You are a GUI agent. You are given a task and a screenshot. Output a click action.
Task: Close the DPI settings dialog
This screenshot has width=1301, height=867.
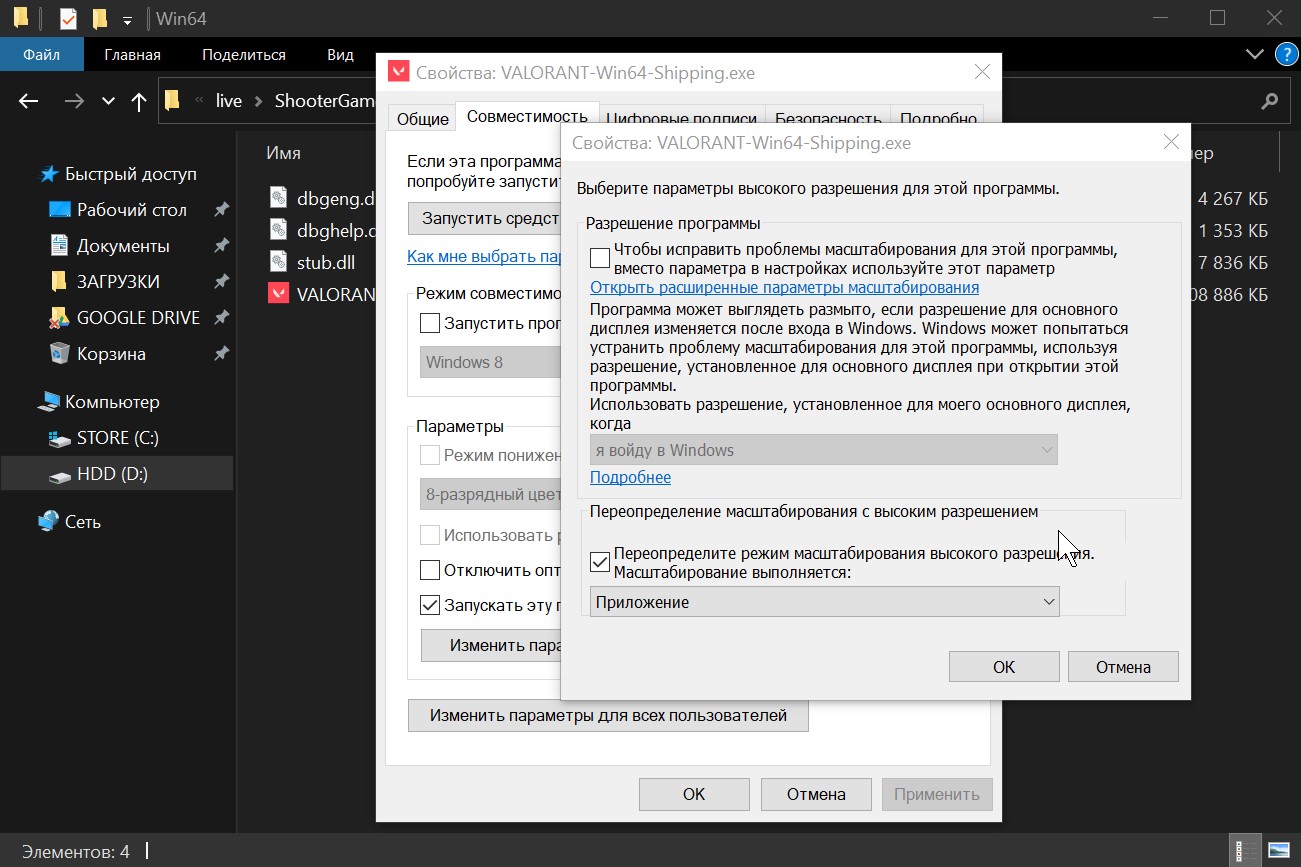click(x=1172, y=143)
